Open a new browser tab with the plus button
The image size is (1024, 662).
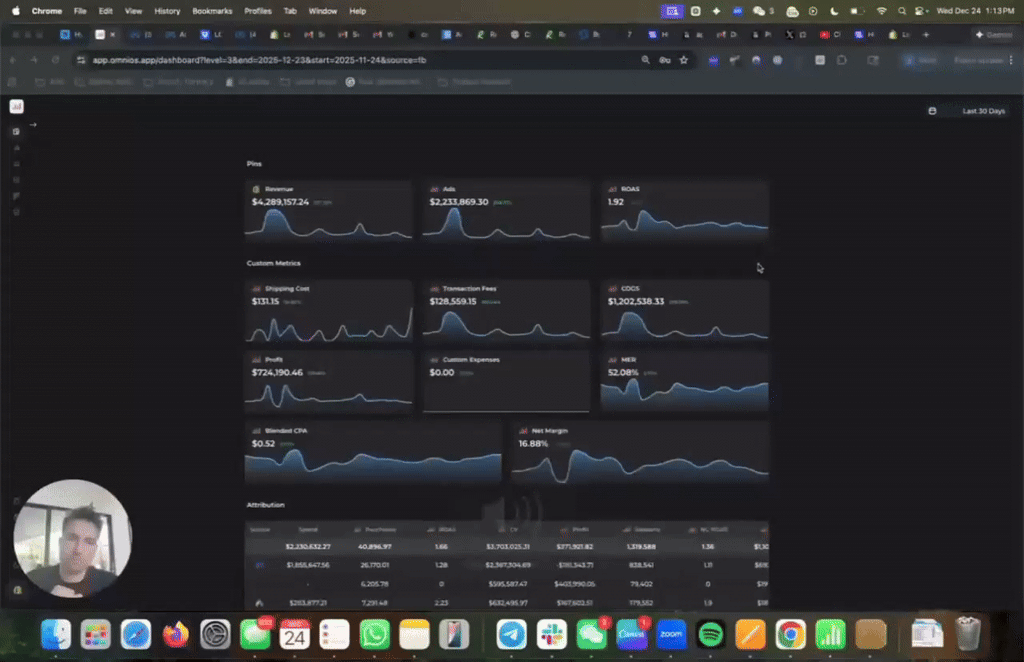coord(925,35)
